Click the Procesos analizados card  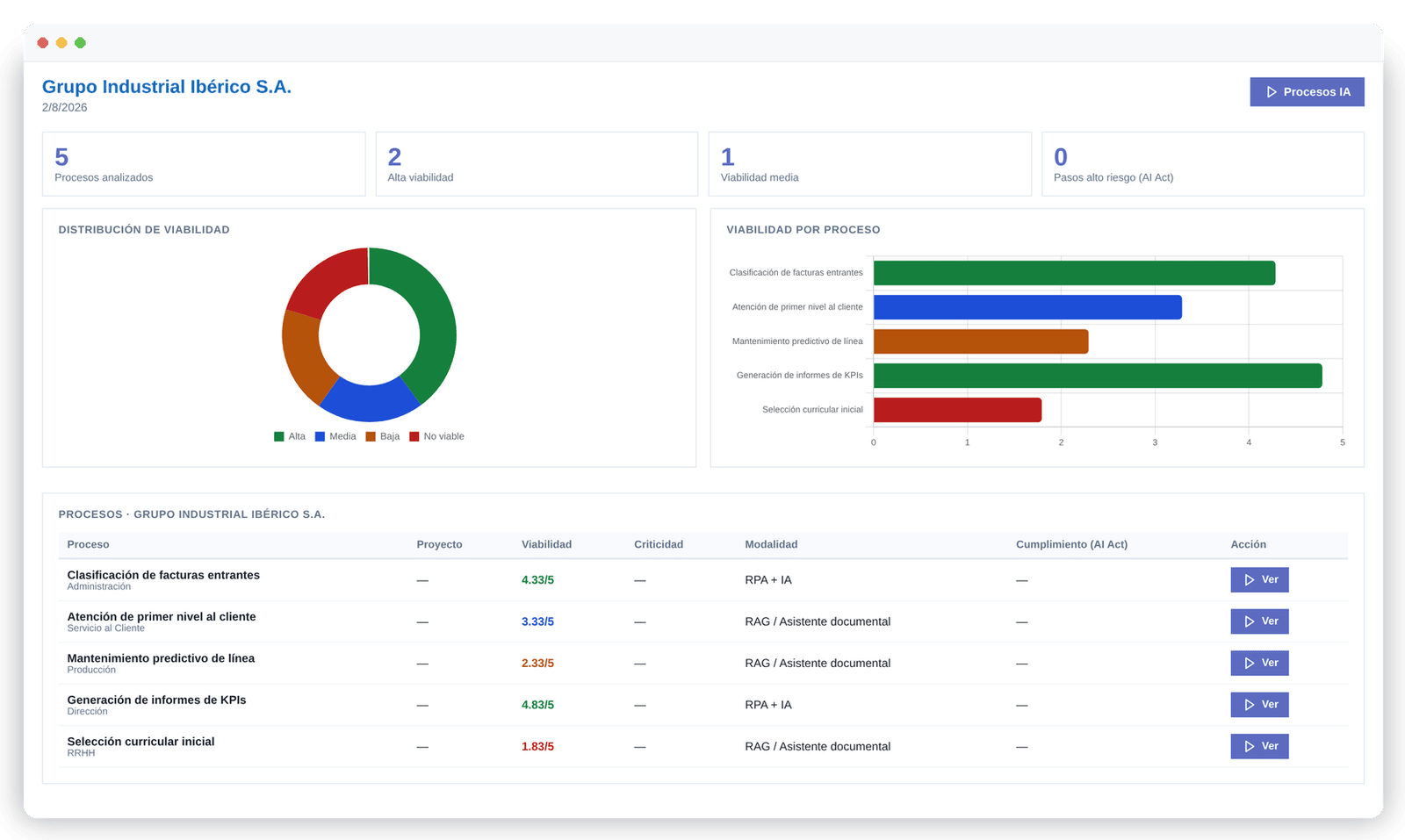coord(204,164)
